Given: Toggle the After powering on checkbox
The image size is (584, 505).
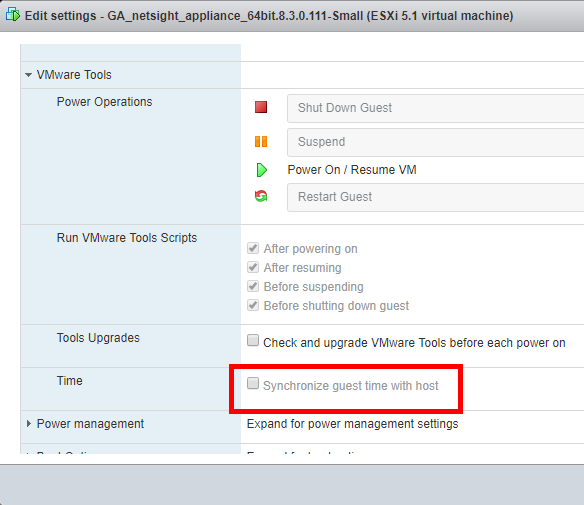Looking at the screenshot, I should point(253,248).
